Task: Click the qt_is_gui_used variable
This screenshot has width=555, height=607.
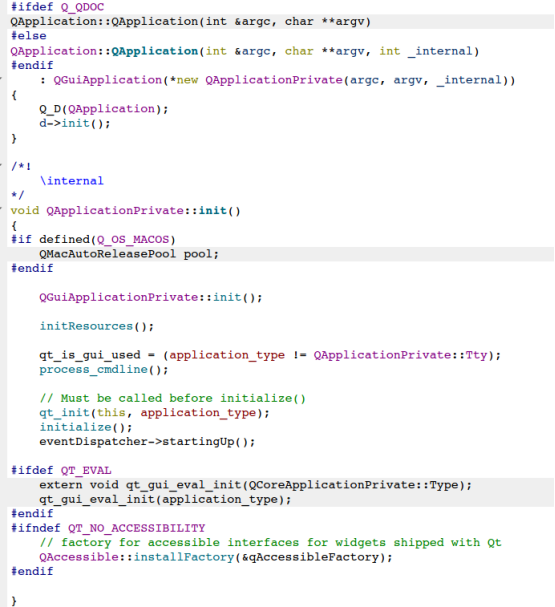Action: pyautogui.click(x=90, y=355)
